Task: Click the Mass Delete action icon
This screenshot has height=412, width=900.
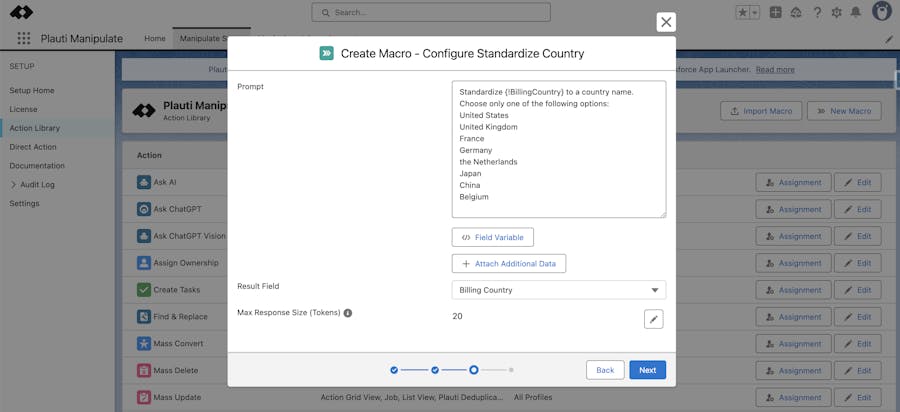Action: (x=143, y=370)
